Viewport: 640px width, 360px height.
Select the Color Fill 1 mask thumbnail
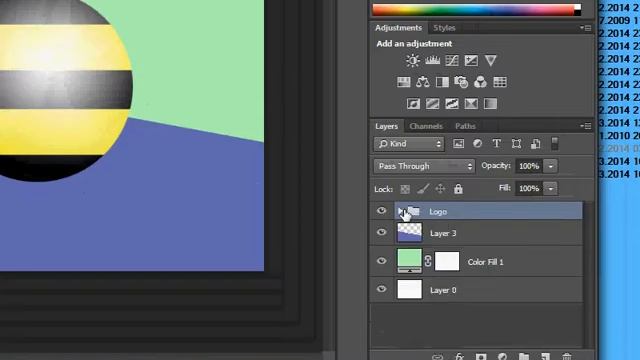447,261
